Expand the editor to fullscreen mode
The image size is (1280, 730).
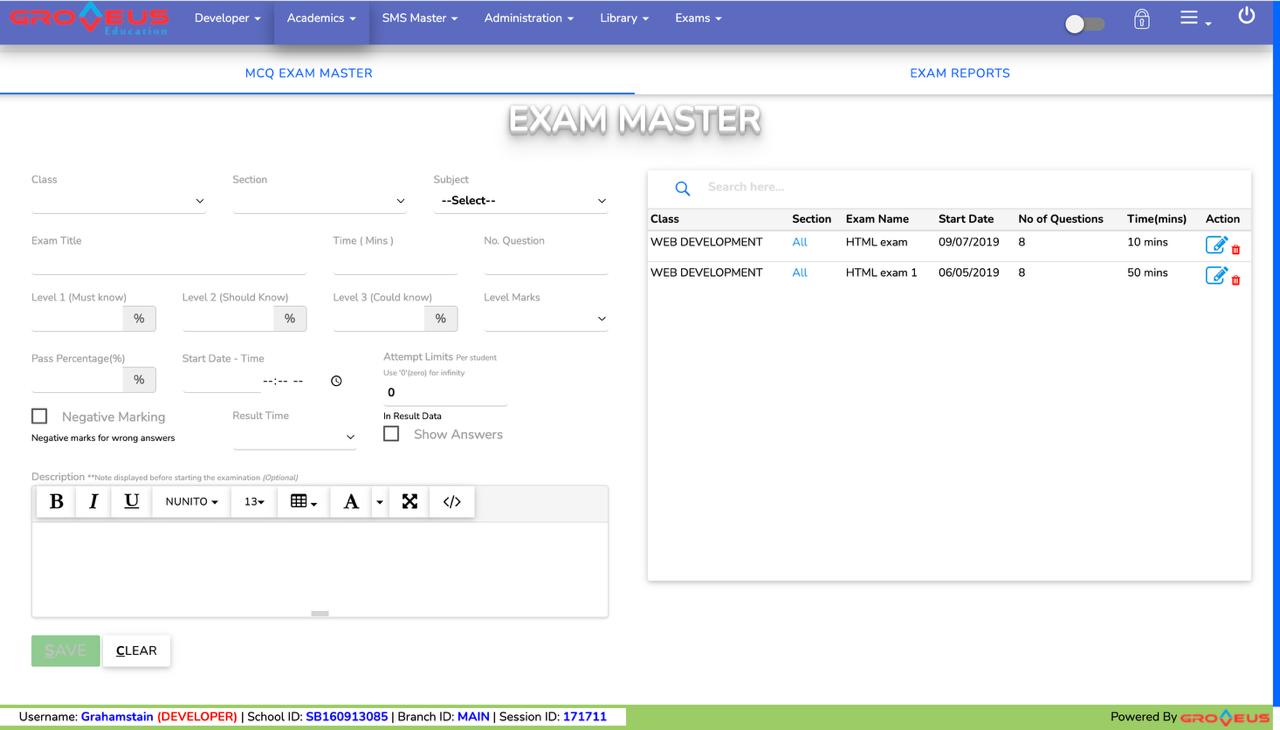pos(409,501)
